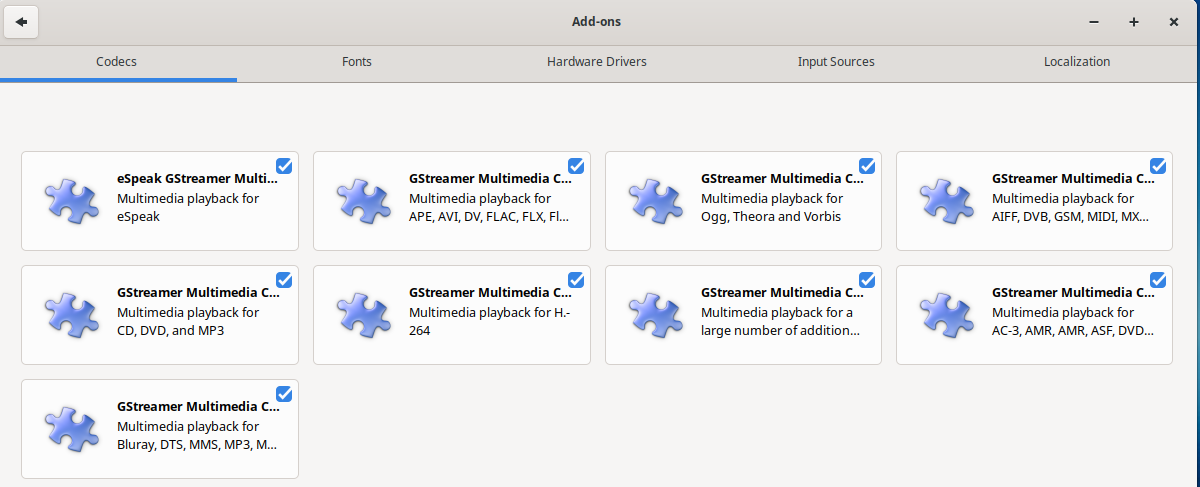Minimize the Add-ons window
Viewport: 1200px width, 487px height.
tap(1094, 22)
